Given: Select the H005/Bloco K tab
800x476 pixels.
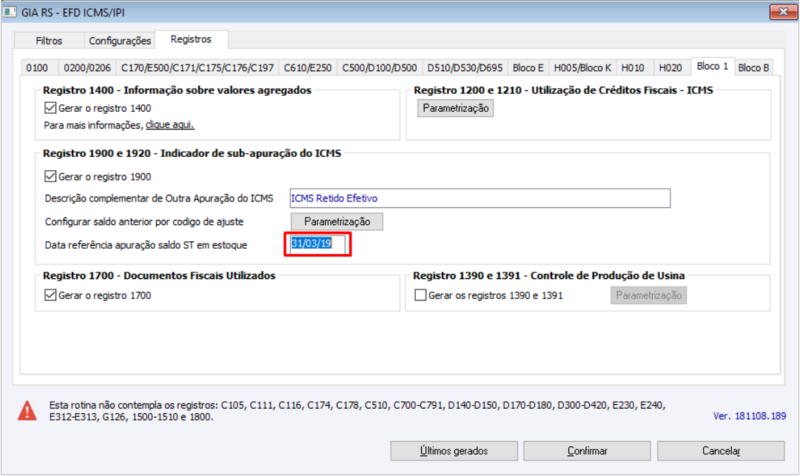Looking at the screenshot, I should (x=583, y=68).
